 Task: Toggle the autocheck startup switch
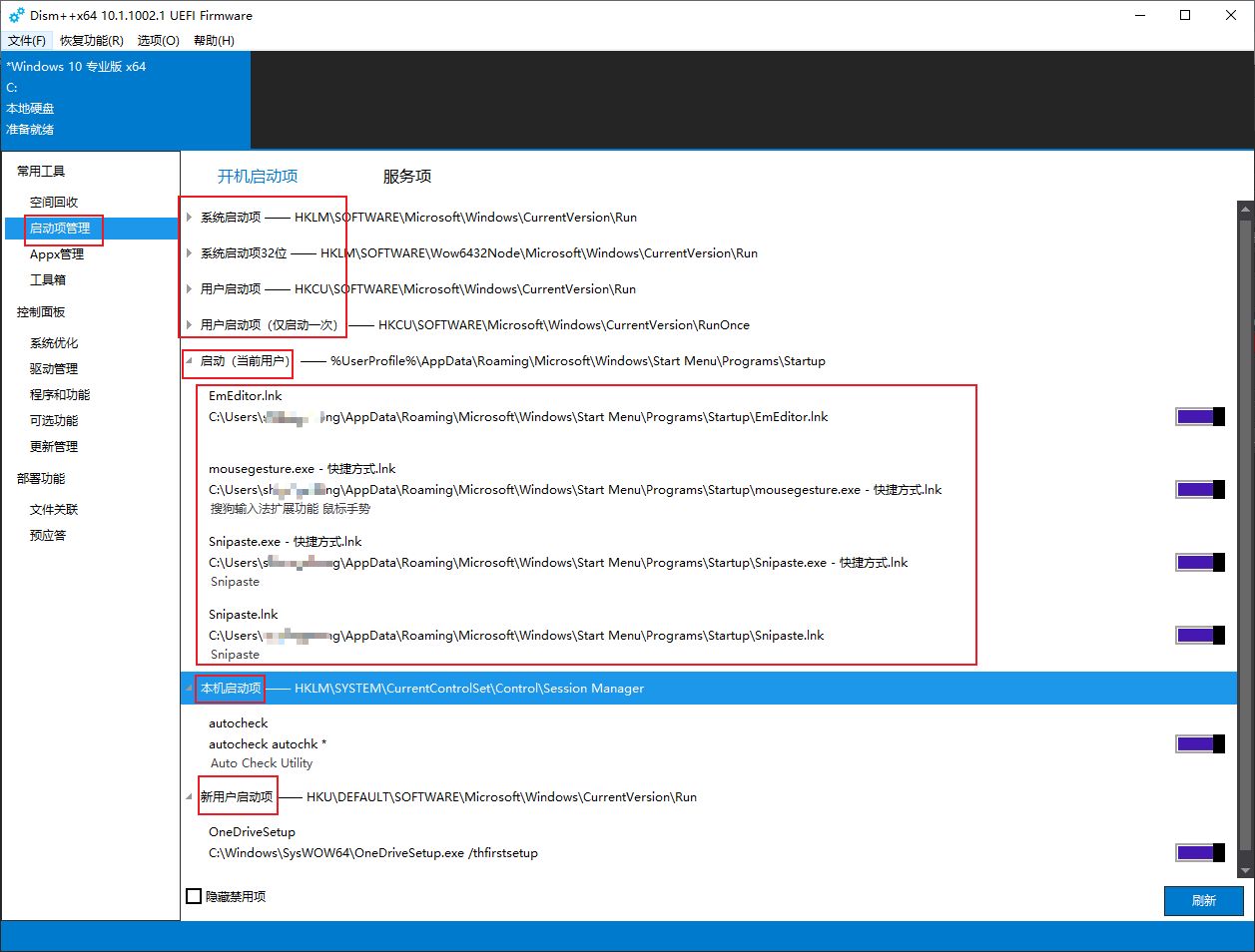tap(1199, 744)
